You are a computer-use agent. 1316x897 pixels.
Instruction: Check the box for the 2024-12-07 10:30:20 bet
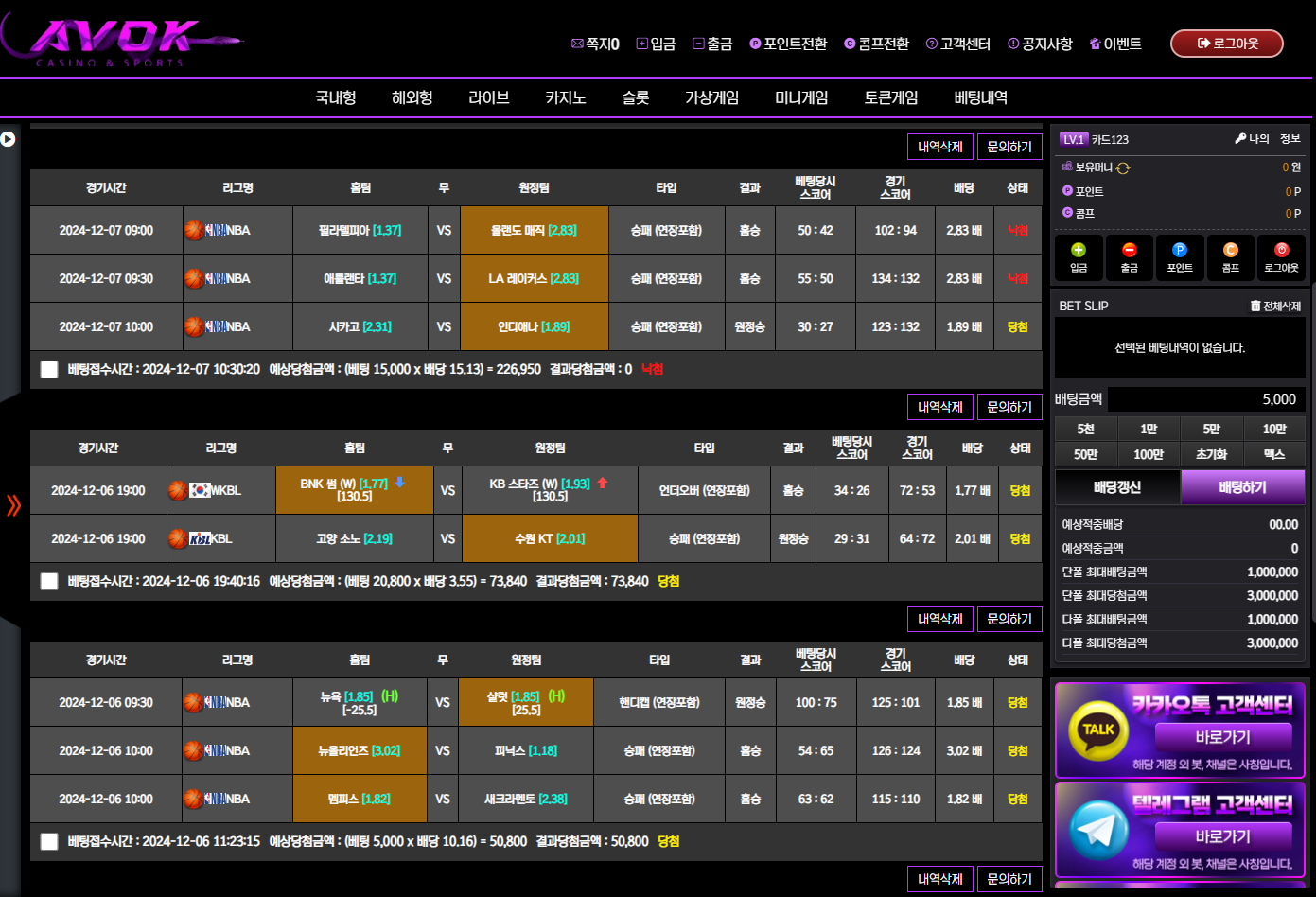[49, 370]
